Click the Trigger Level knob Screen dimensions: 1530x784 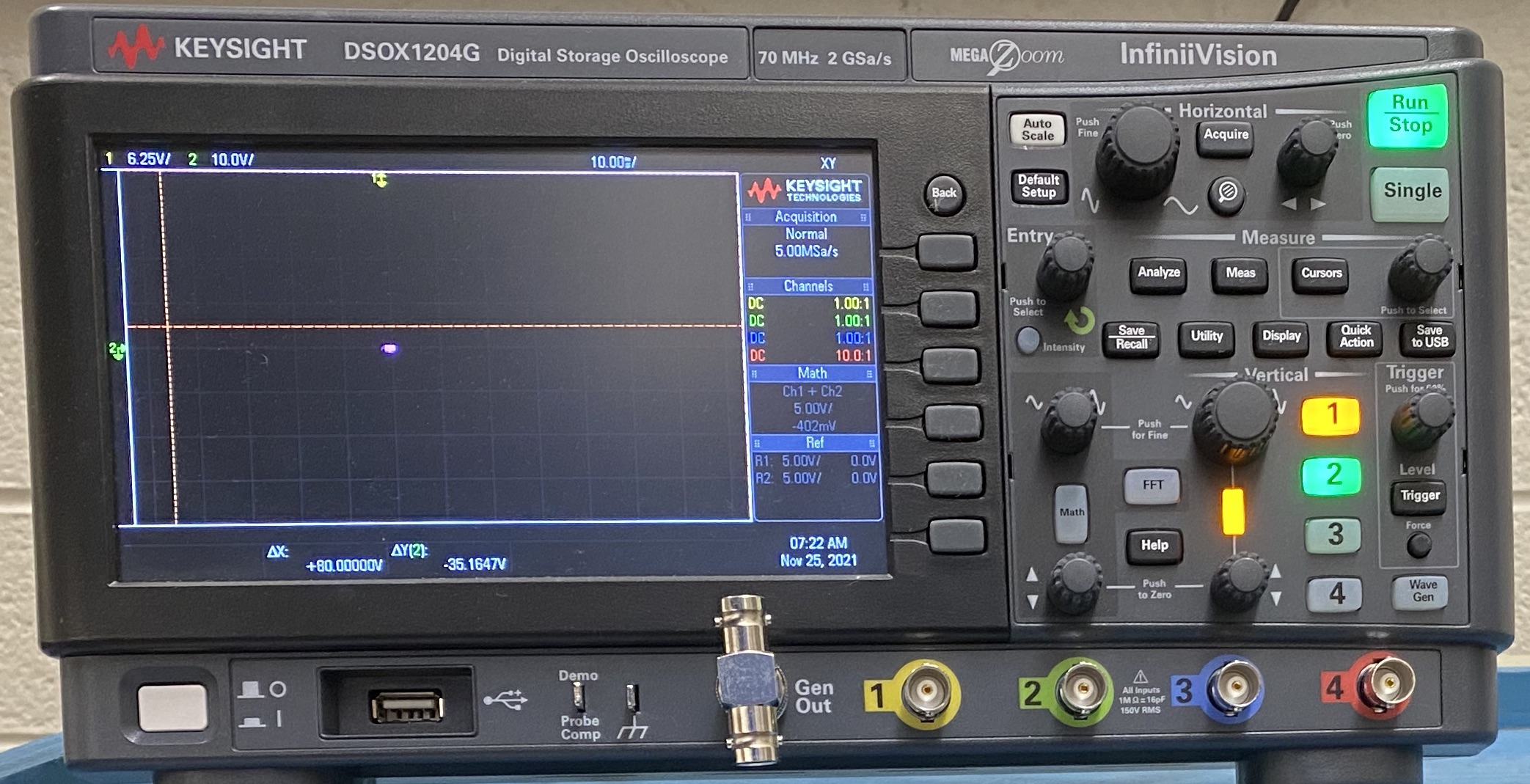click(x=1421, y=420)
